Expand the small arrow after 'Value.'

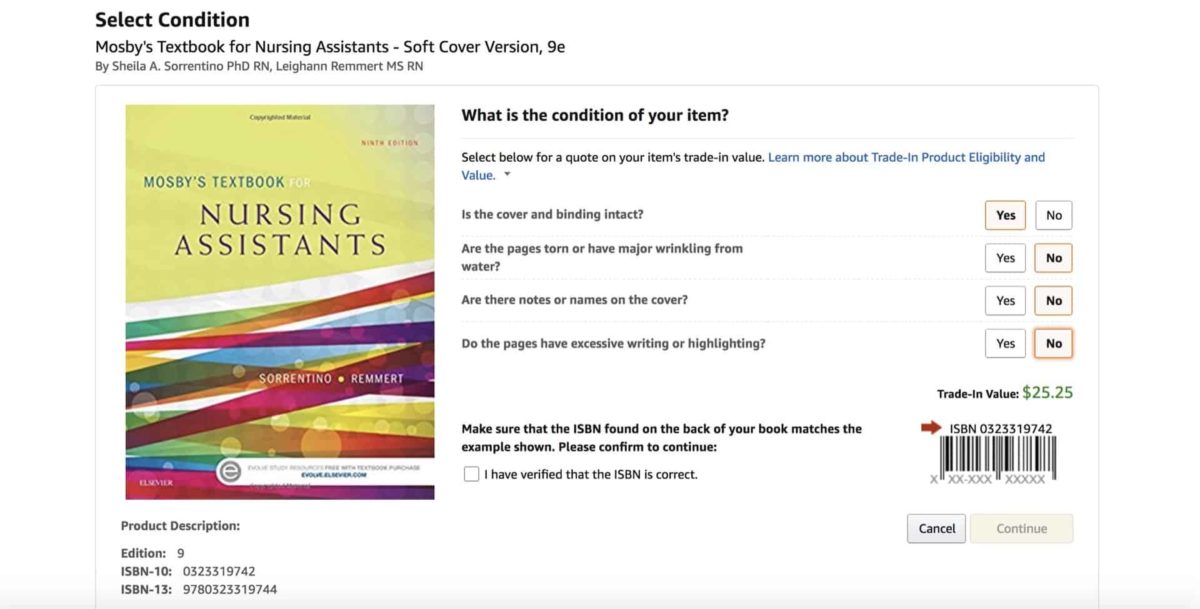tap(507, 175)
